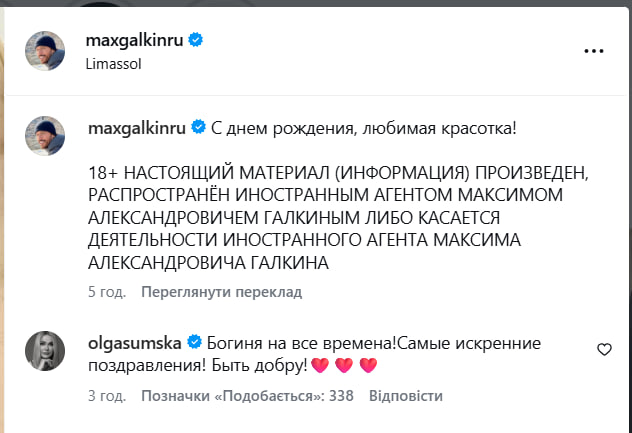The height and width of the screenshot is (433, 632).
Task: Click the "5 год." caption timestamp
Action: point(107,293)
